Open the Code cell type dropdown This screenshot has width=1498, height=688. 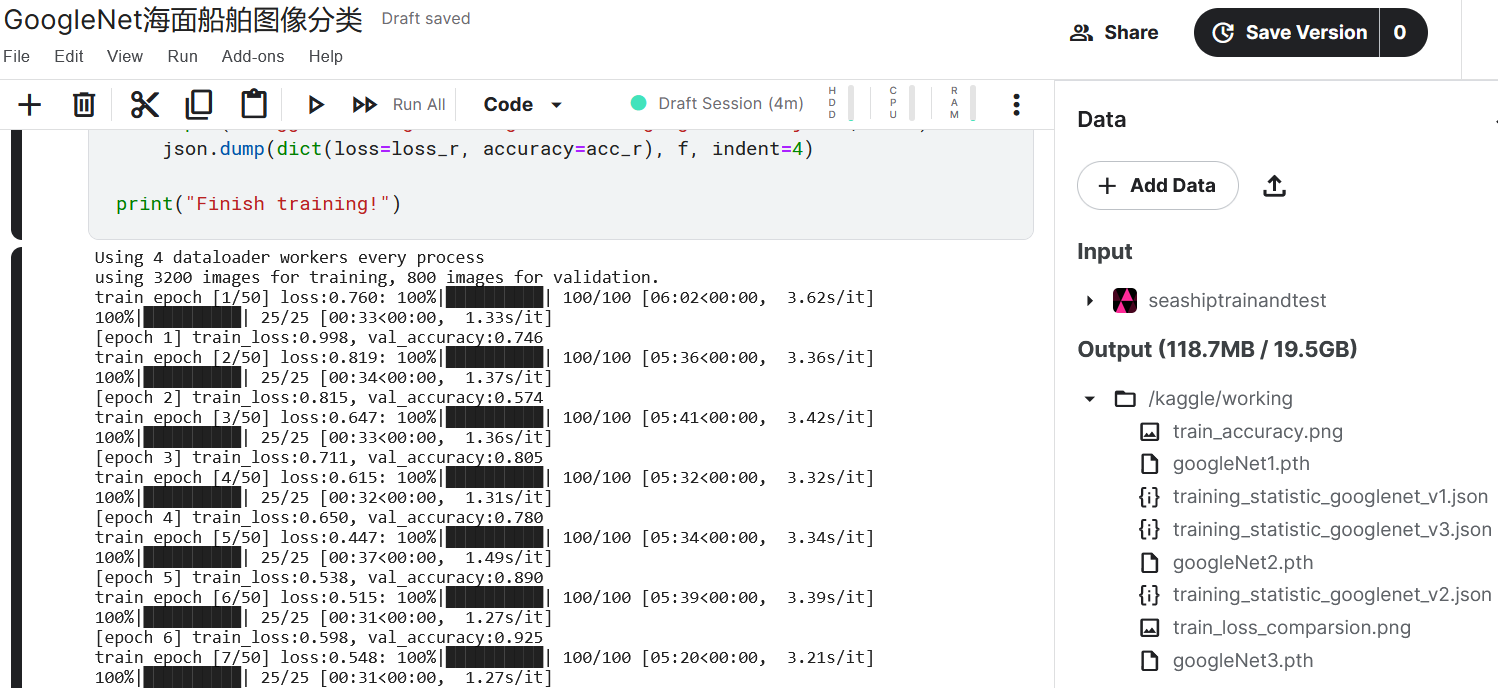[523, 104]
